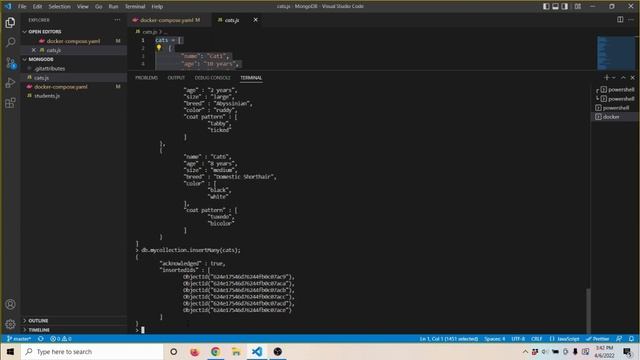This screenshot has height=360, width=640.
Task: Change language mode JavaScript status item
Action: point(564,339)
